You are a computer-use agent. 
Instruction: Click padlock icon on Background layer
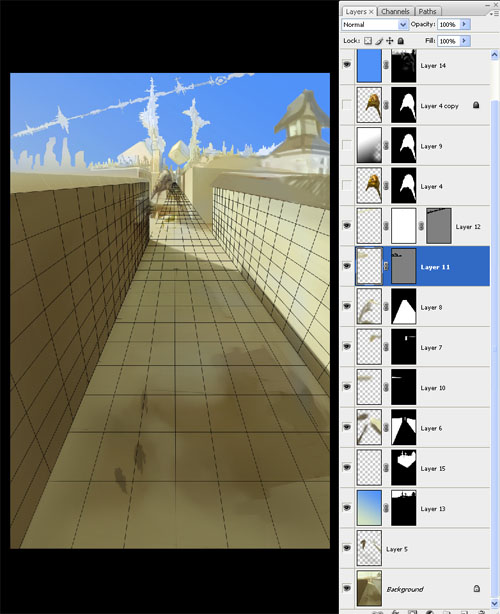477,589
